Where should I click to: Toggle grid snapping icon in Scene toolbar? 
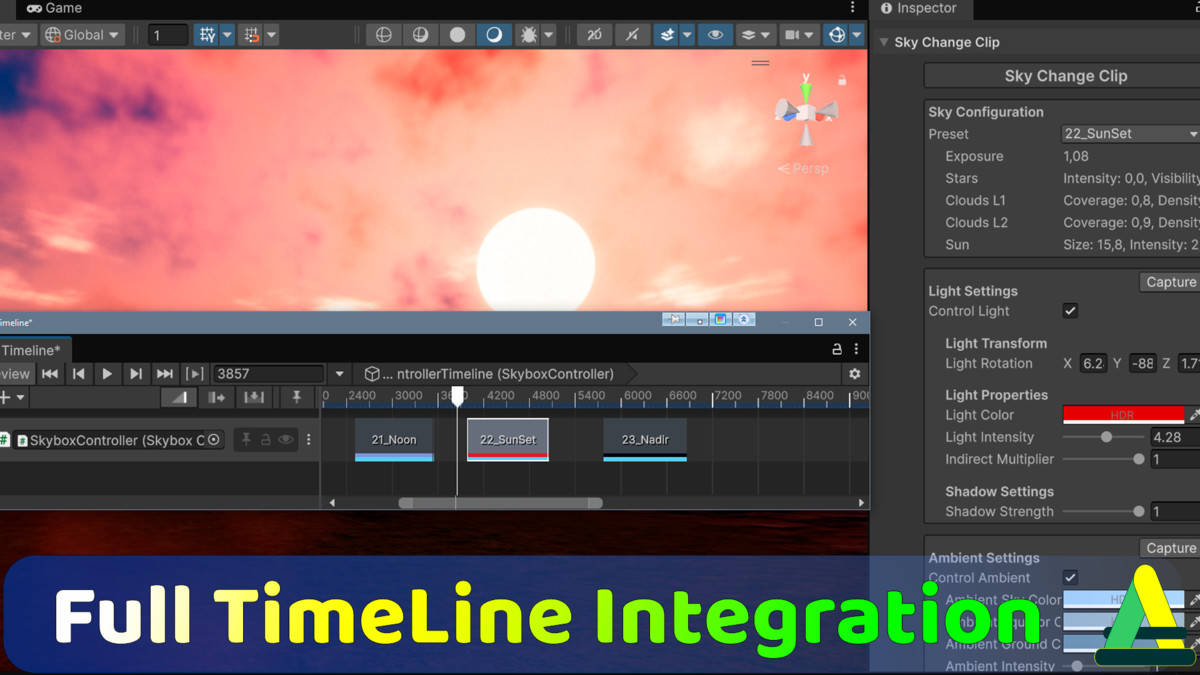pos(207,35)
